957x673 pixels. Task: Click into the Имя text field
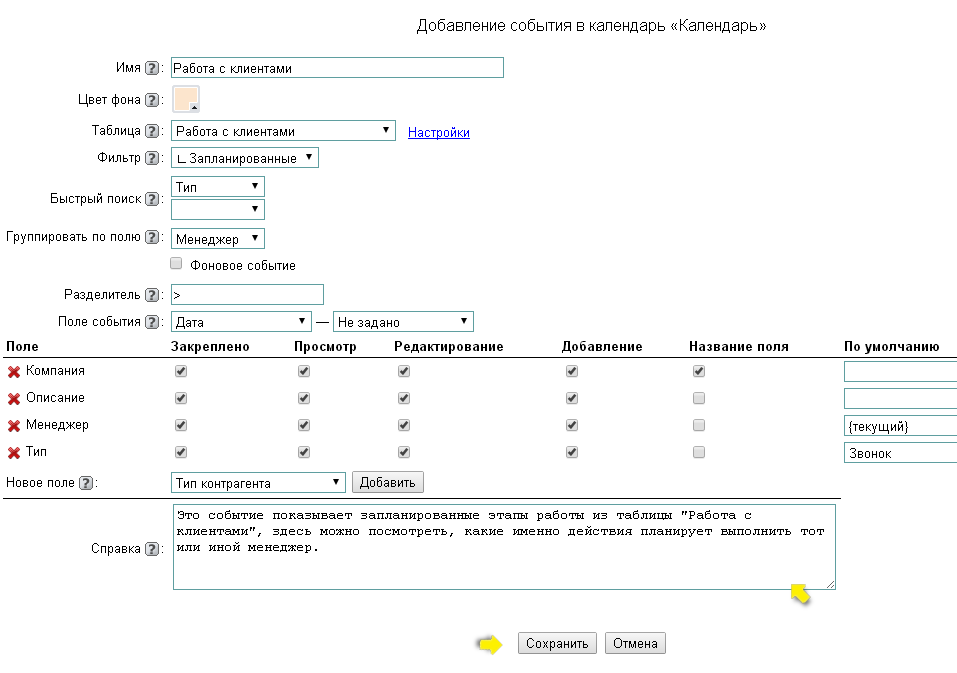coord(337,68)
